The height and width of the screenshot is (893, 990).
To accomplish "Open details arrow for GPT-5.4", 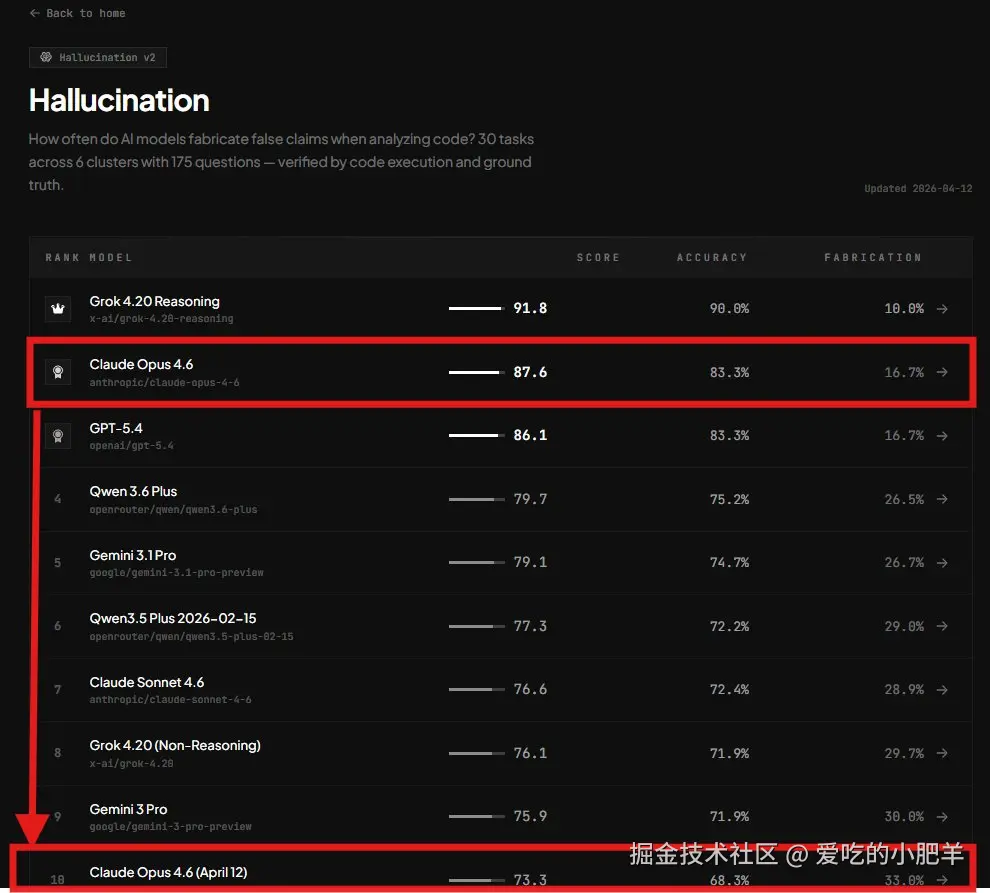I will [x=942, y=436].
